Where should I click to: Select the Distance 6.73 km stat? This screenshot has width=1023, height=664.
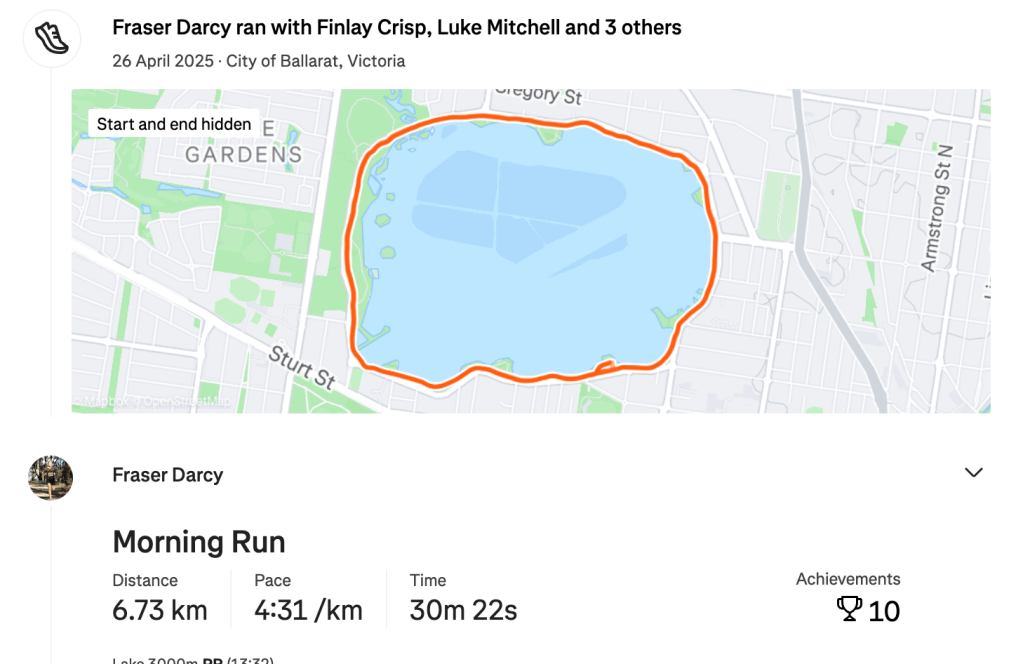click(x=160, y=598)
